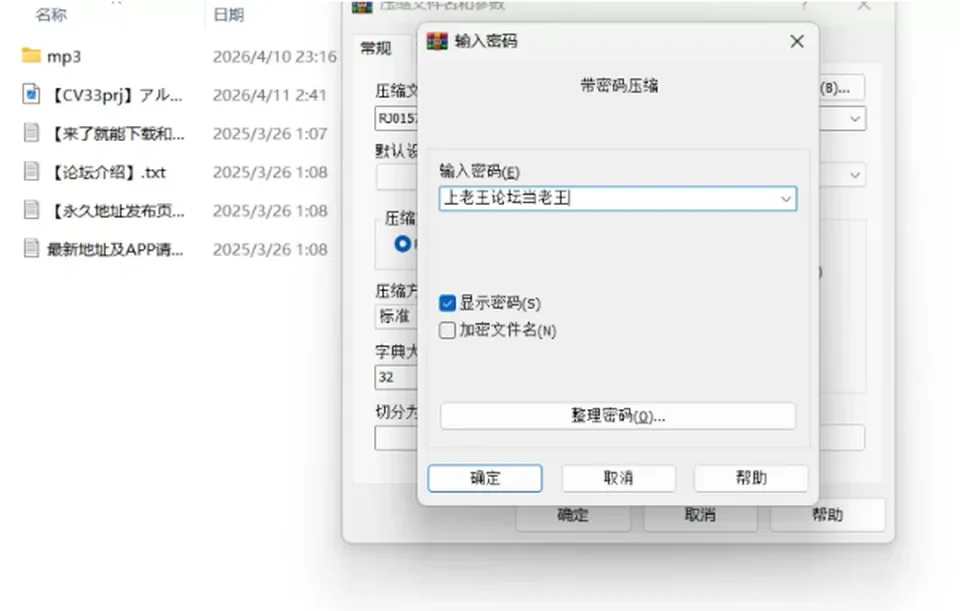Enable the 加密文件名 checkbox
The width and height of the screenshot is (960, 611).
click(448, 331)
